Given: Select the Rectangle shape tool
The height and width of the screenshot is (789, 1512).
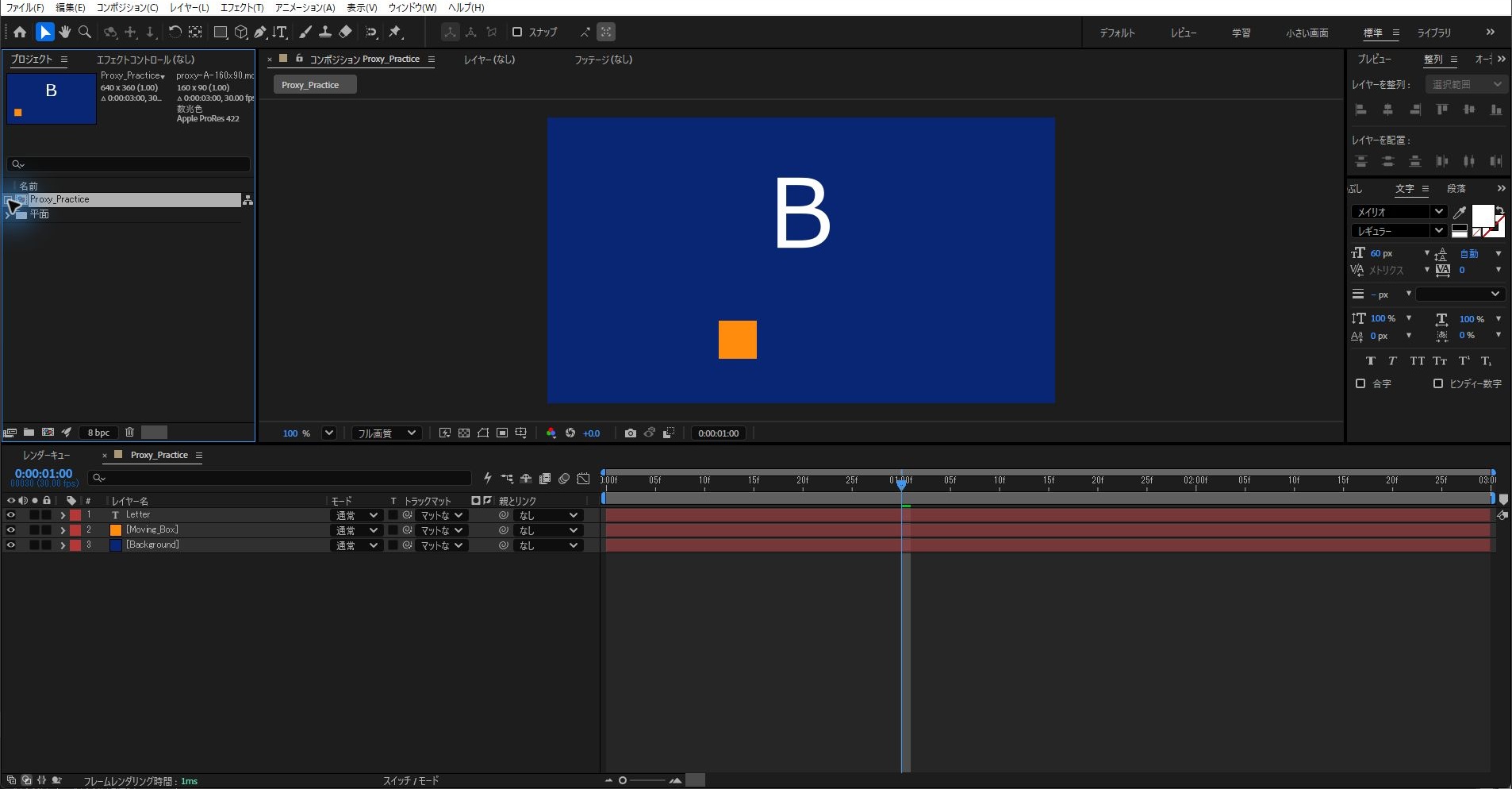Looking at the screenshot, I should click(221, 33).
